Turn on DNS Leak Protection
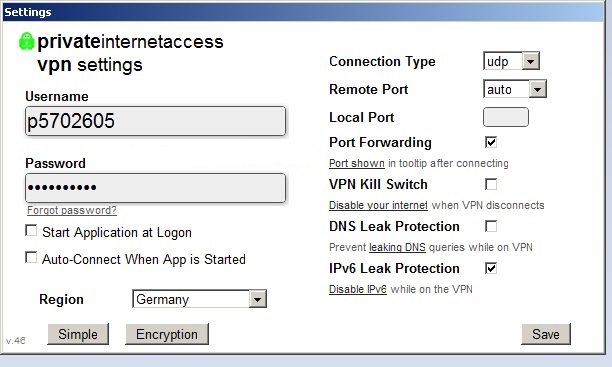Viewport: 612px width, 367px height. click(x=491, y=226)
